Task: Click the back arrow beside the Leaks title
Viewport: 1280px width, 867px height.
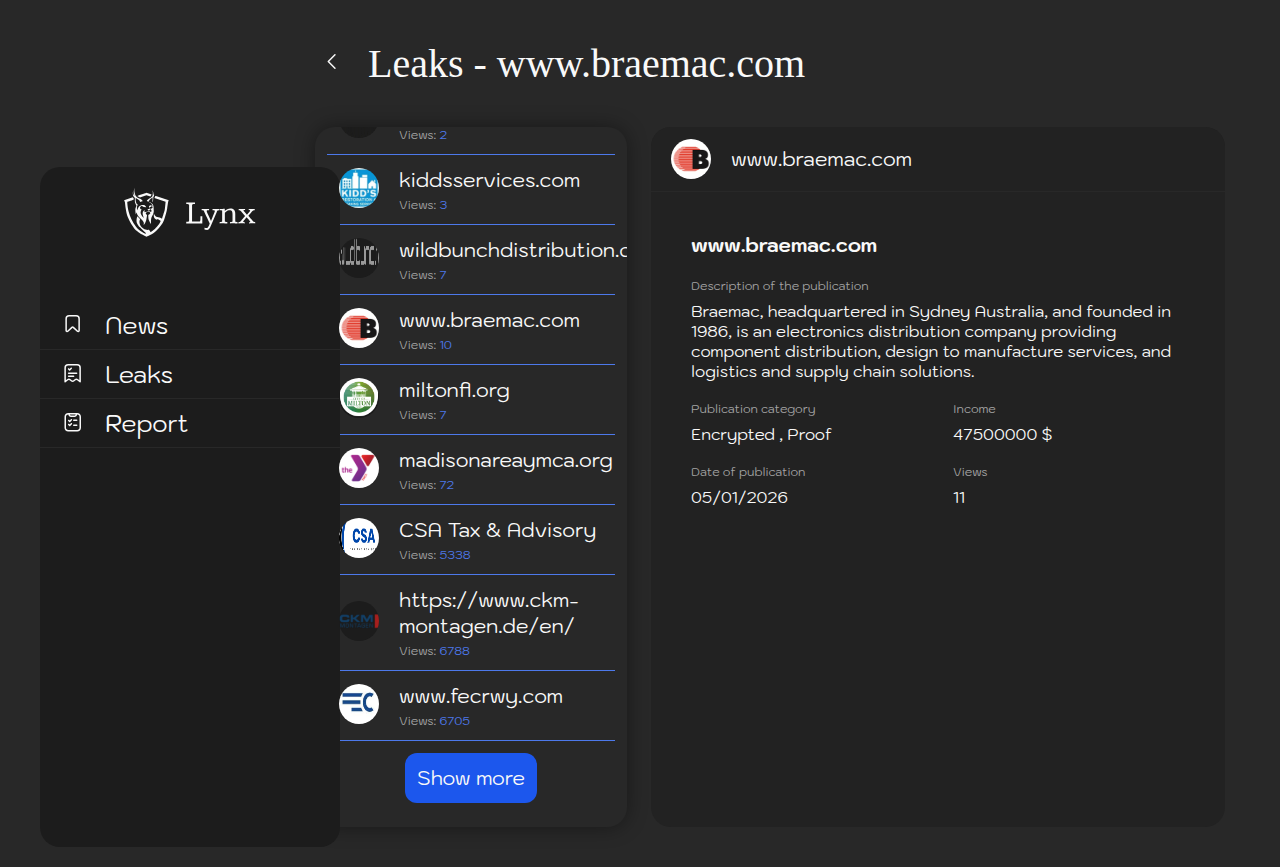Action: tap(332, 62)
